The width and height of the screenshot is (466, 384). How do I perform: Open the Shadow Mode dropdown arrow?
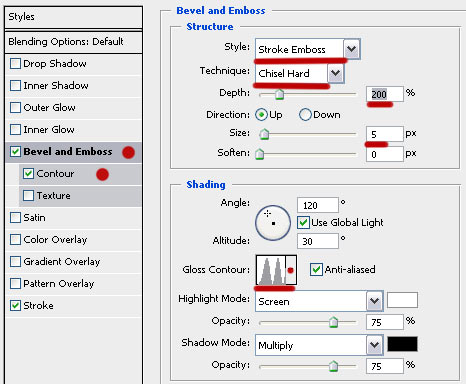(375, 345)
